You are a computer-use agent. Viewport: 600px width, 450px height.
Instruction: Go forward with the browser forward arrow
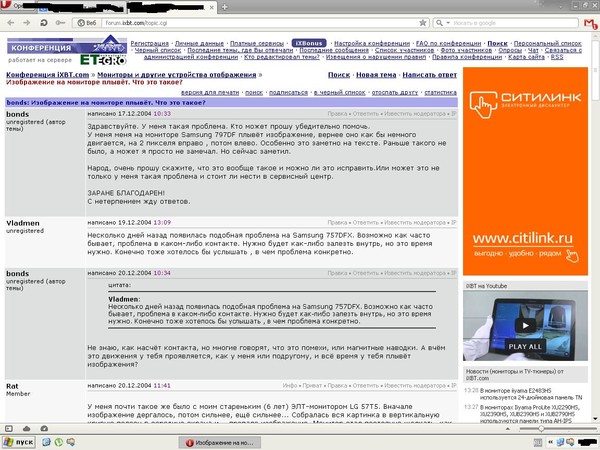point(27,23)
